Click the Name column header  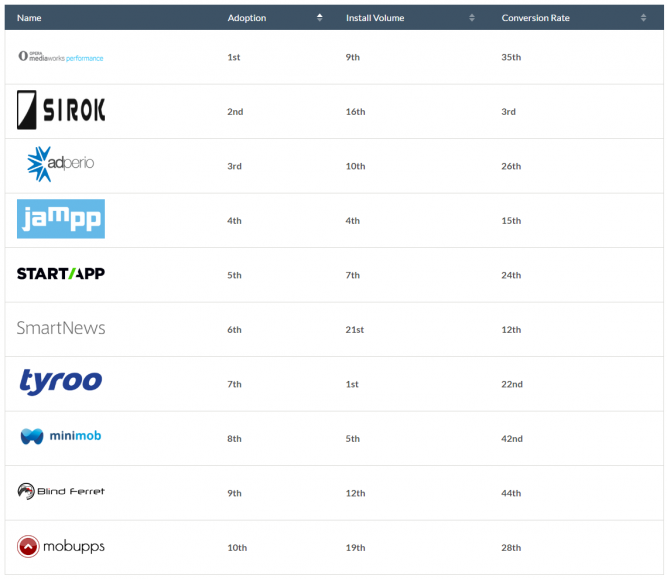pyautogui.click(x=29, y=17)
